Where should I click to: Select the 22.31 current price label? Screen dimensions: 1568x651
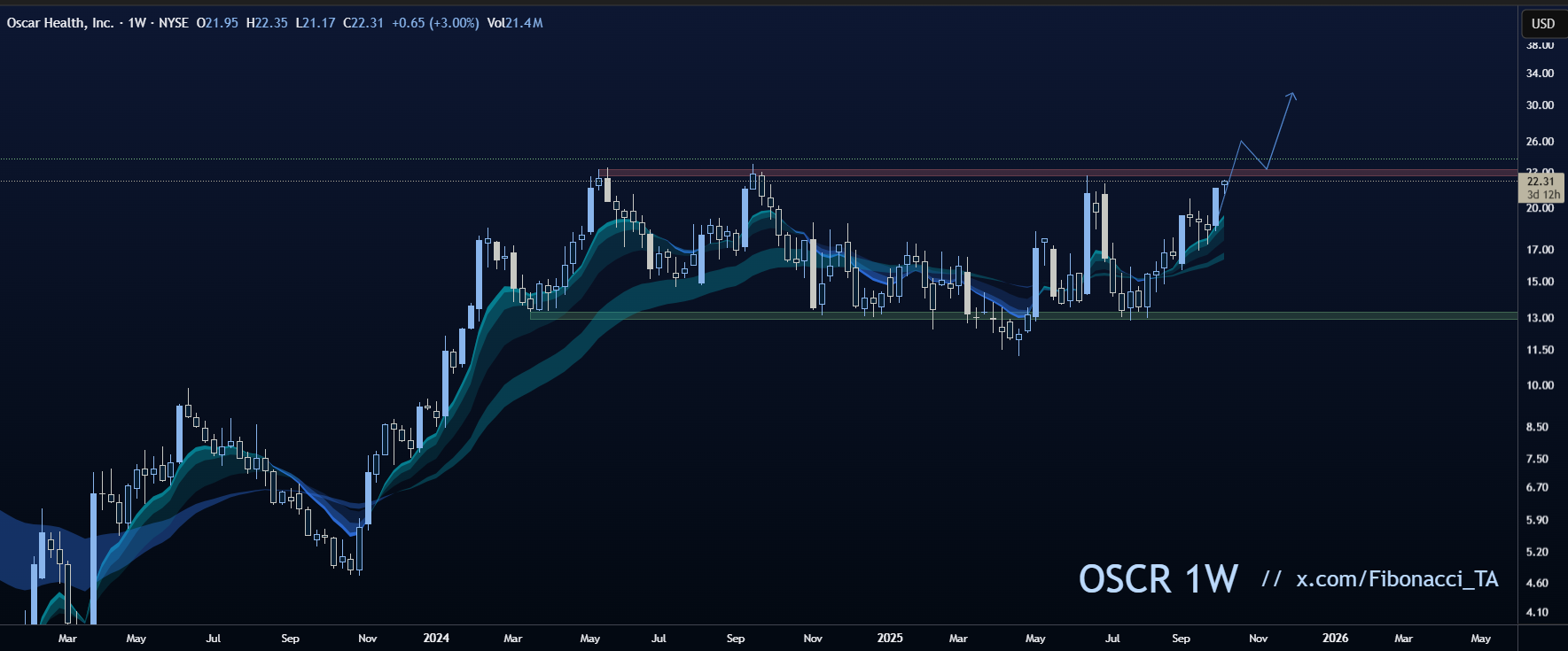tap(1541, 182)
